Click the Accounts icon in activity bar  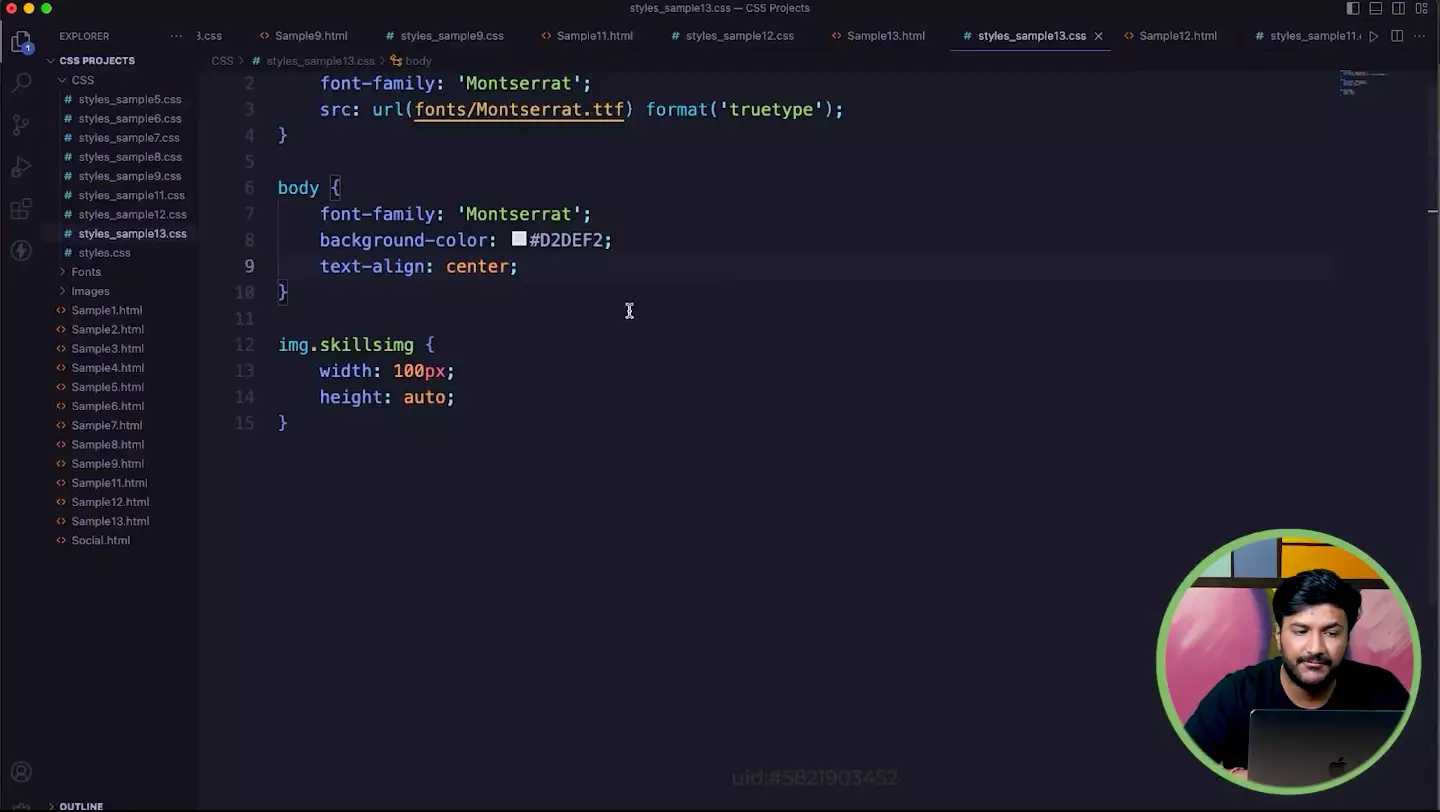coord(21,772)
